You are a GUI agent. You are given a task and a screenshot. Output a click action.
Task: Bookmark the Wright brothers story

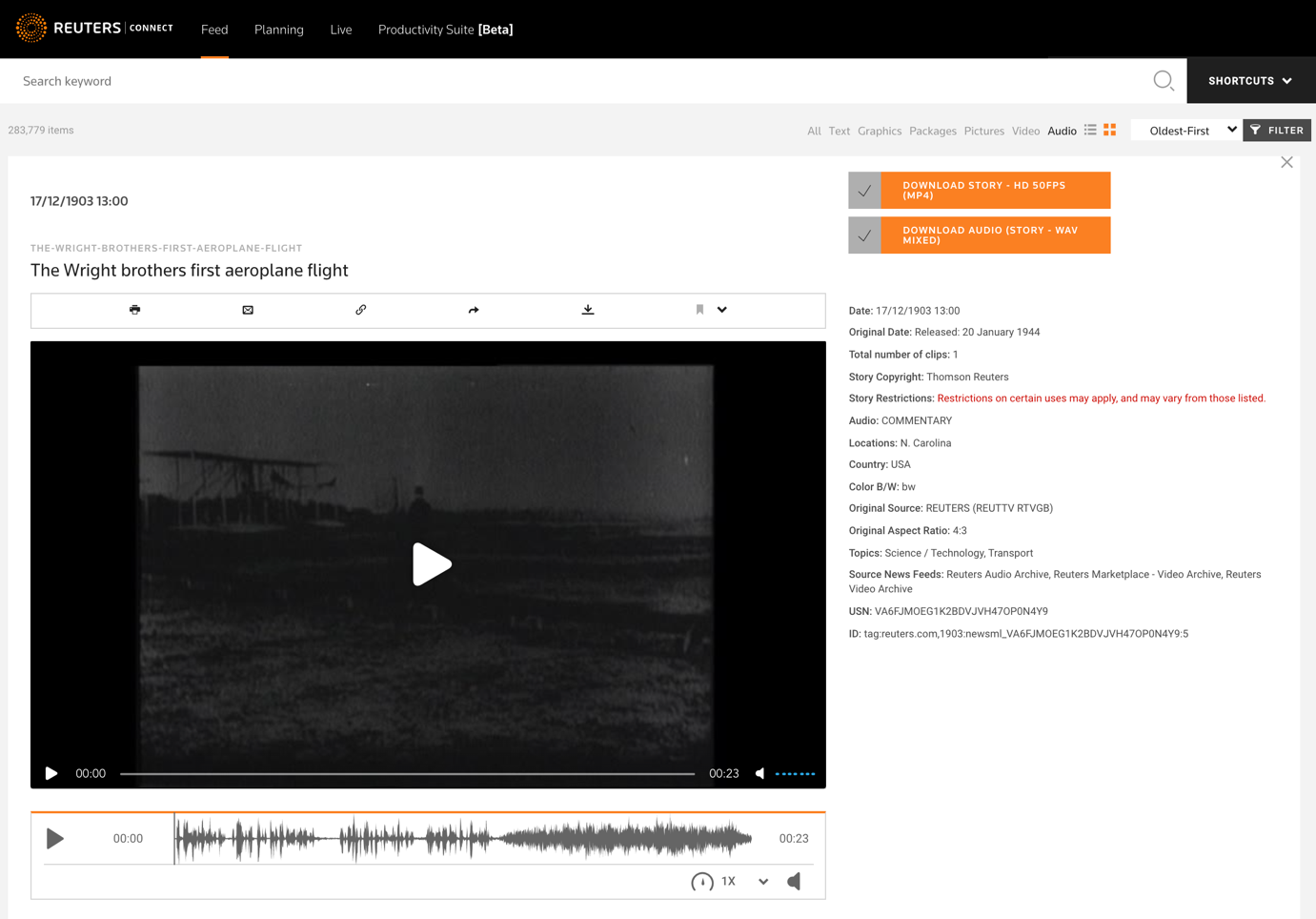tap(699, 309)
